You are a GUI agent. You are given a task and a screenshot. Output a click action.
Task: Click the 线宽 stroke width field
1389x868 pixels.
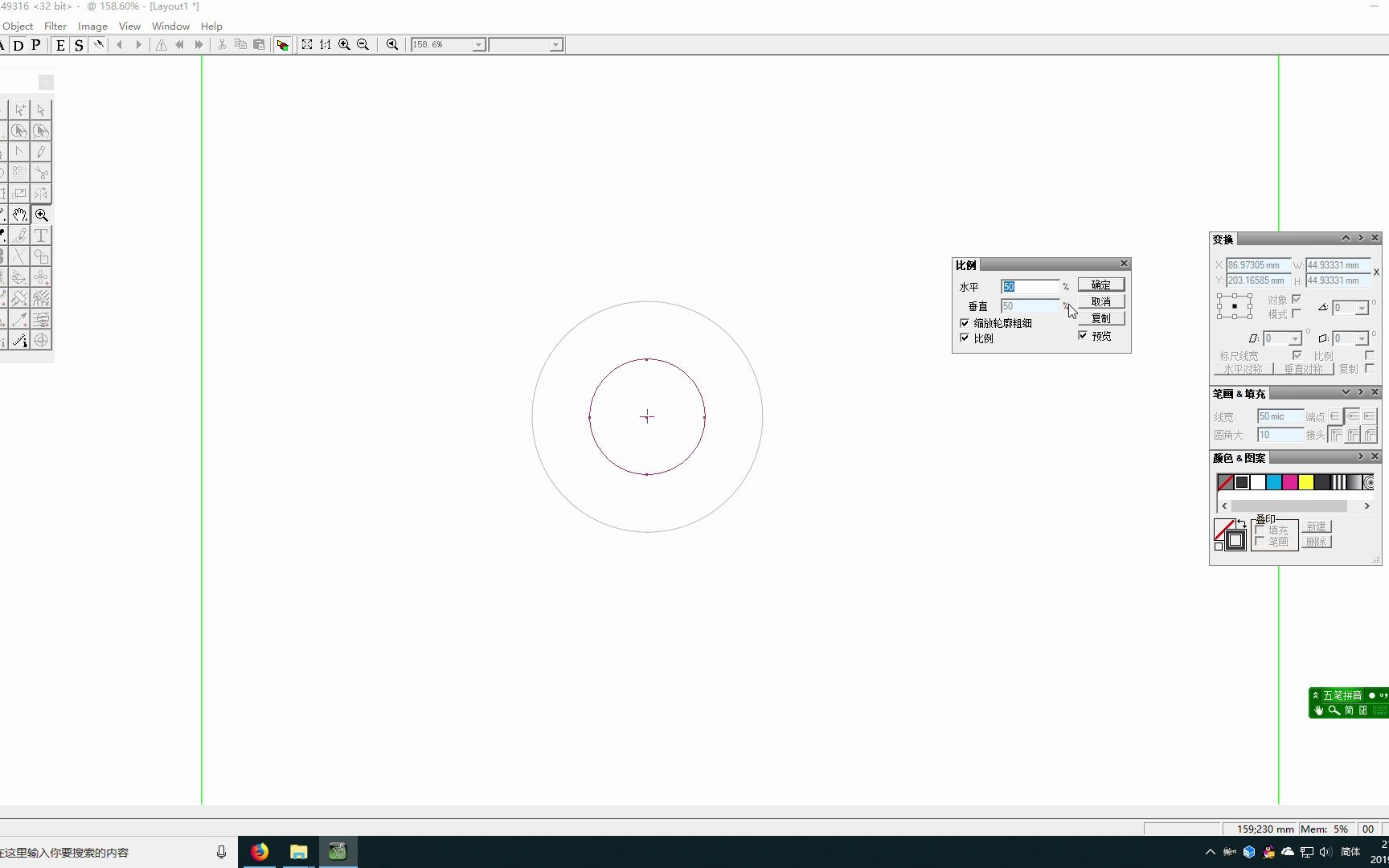pyautogui.click(x=1280, y=416)
